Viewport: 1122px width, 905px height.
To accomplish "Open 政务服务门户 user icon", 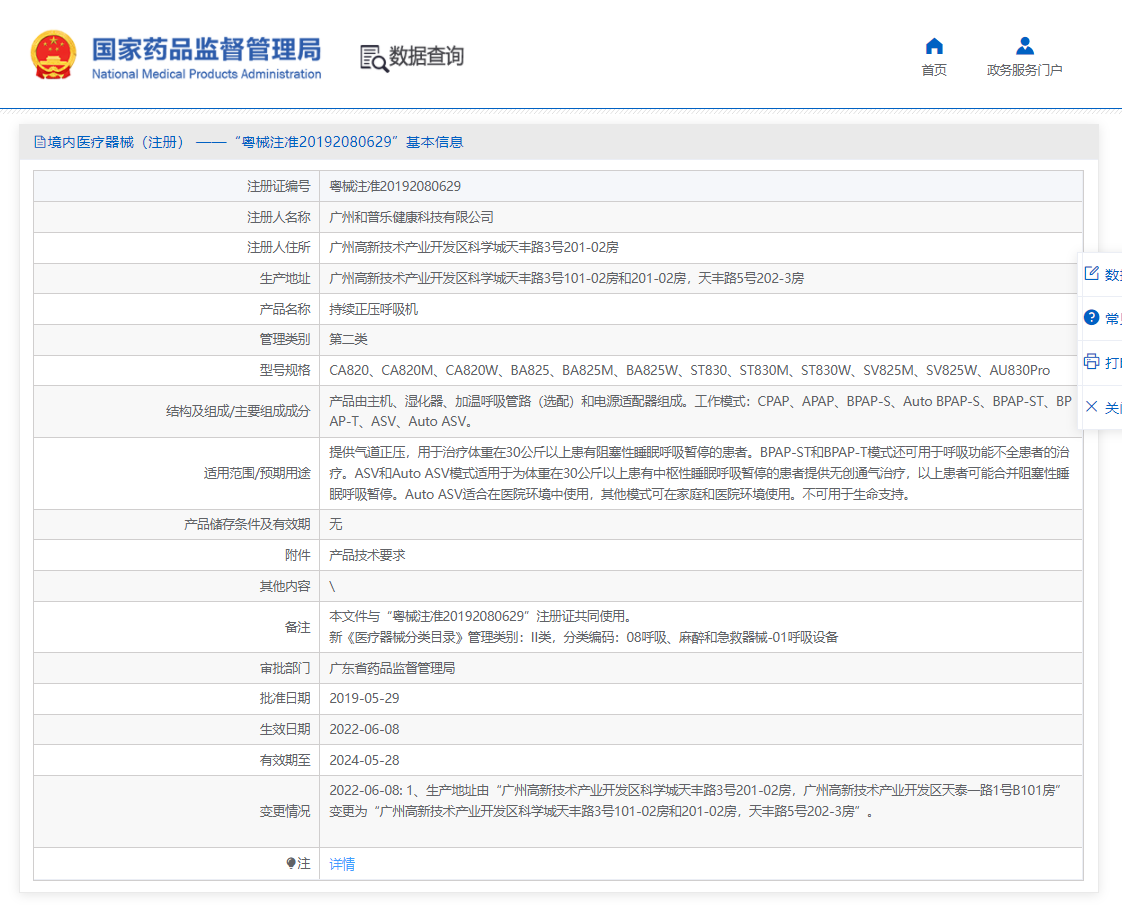I will point(1025,46).
